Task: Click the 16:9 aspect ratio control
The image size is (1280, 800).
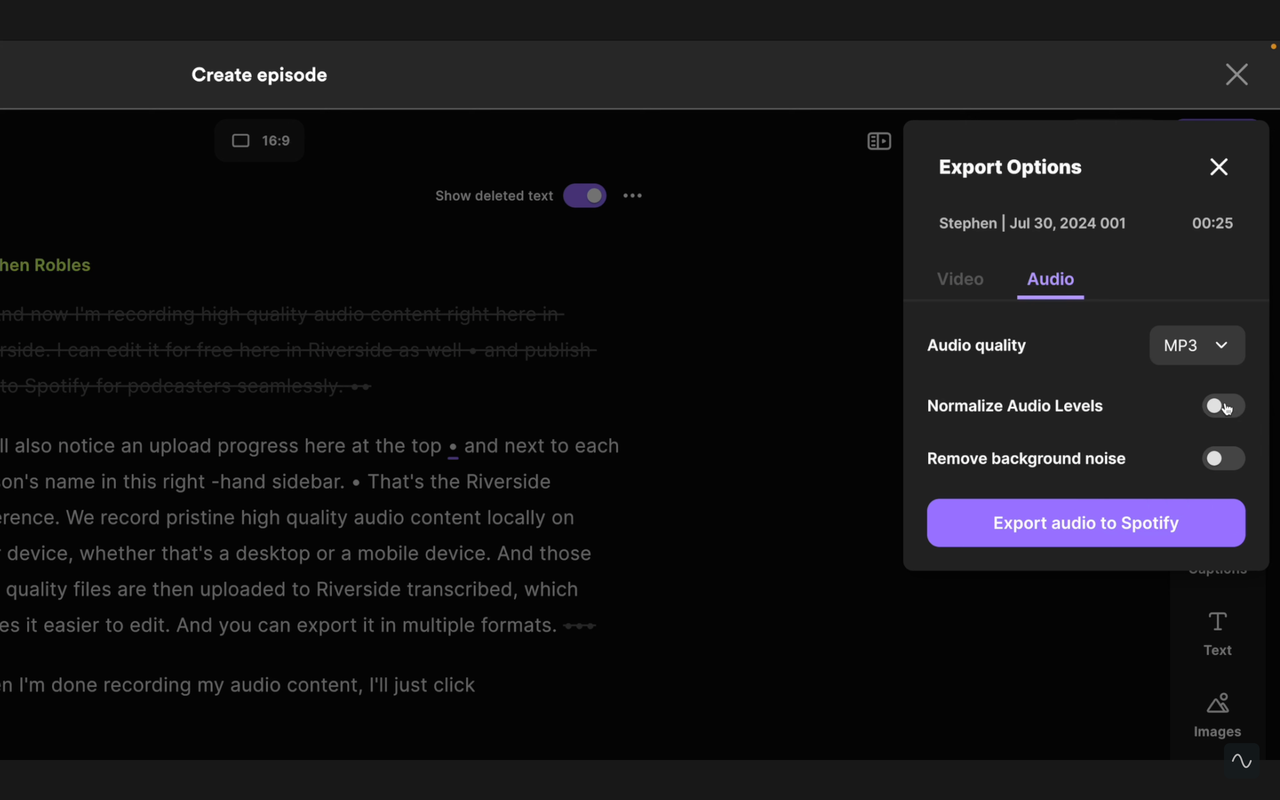Action: pyautogui.click(x=259, y=141)
